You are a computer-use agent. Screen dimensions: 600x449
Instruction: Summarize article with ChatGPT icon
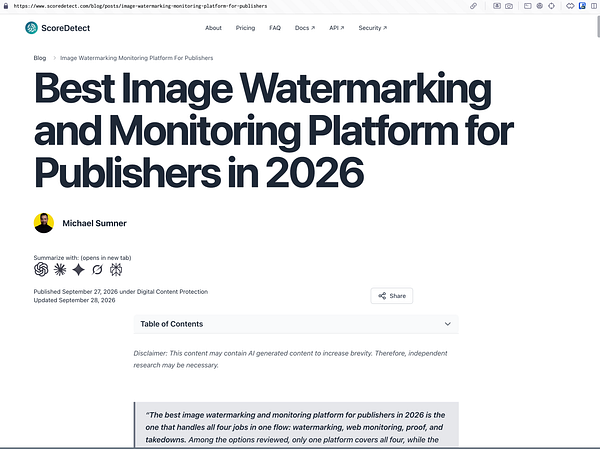pos(41,269)
